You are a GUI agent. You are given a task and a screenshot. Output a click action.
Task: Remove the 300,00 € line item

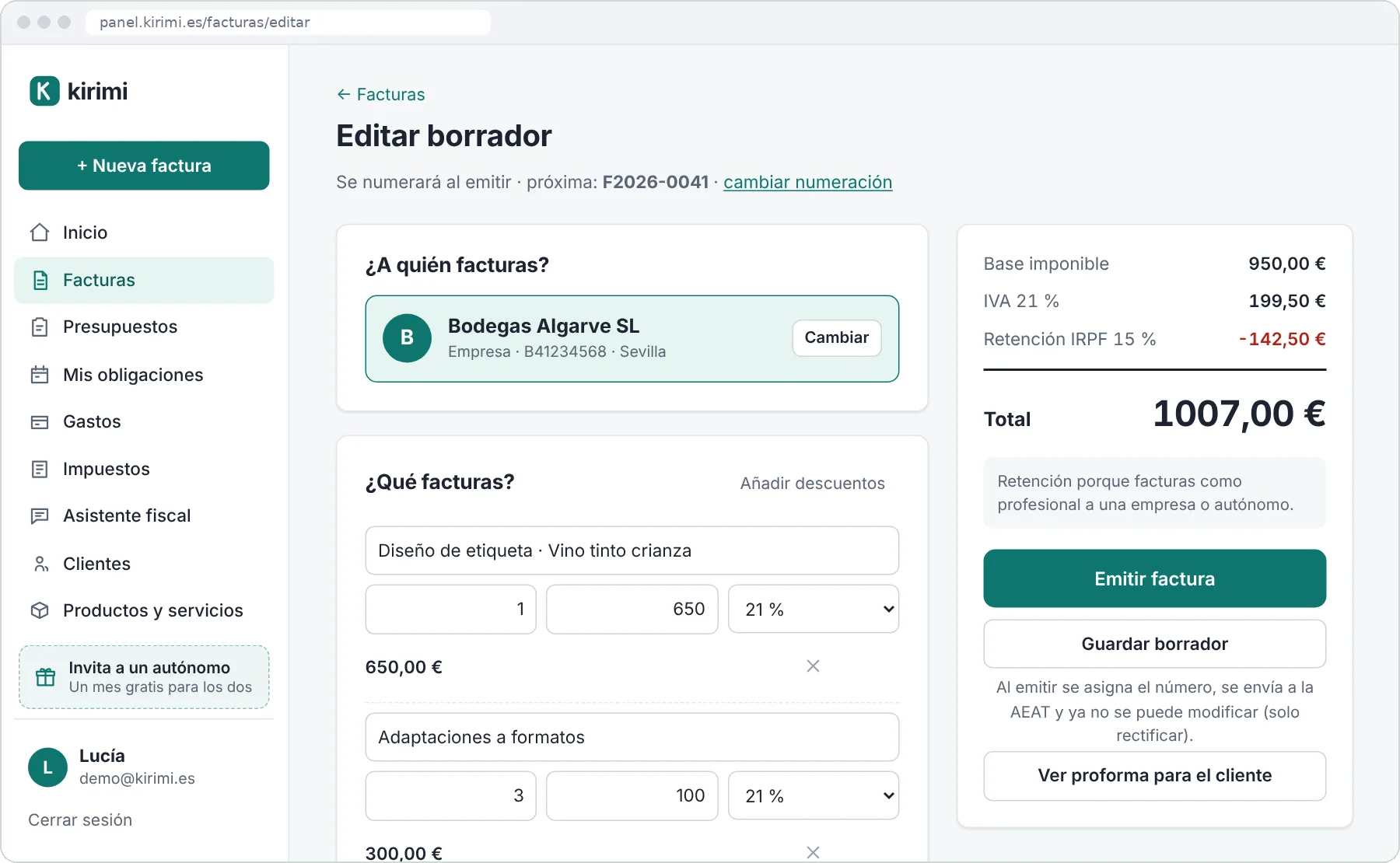point(813,852)
